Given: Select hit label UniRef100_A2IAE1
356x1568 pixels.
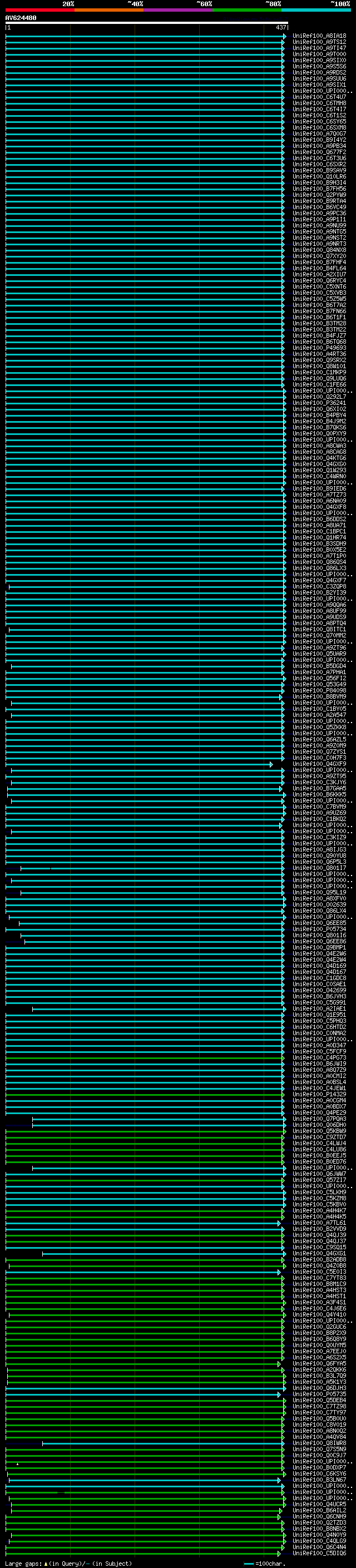Looking at the screenshot, I should tap(319, 1008).
